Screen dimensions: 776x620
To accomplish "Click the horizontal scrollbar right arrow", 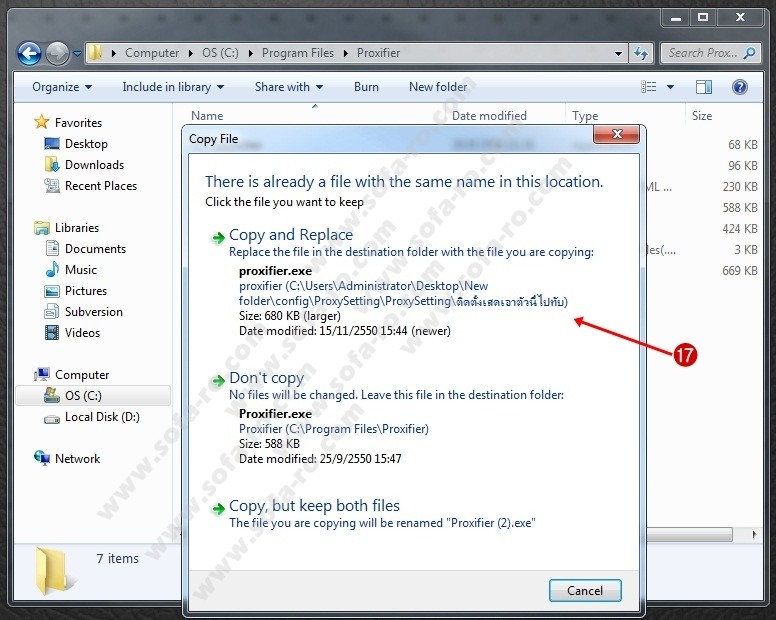I will [754, 534].
